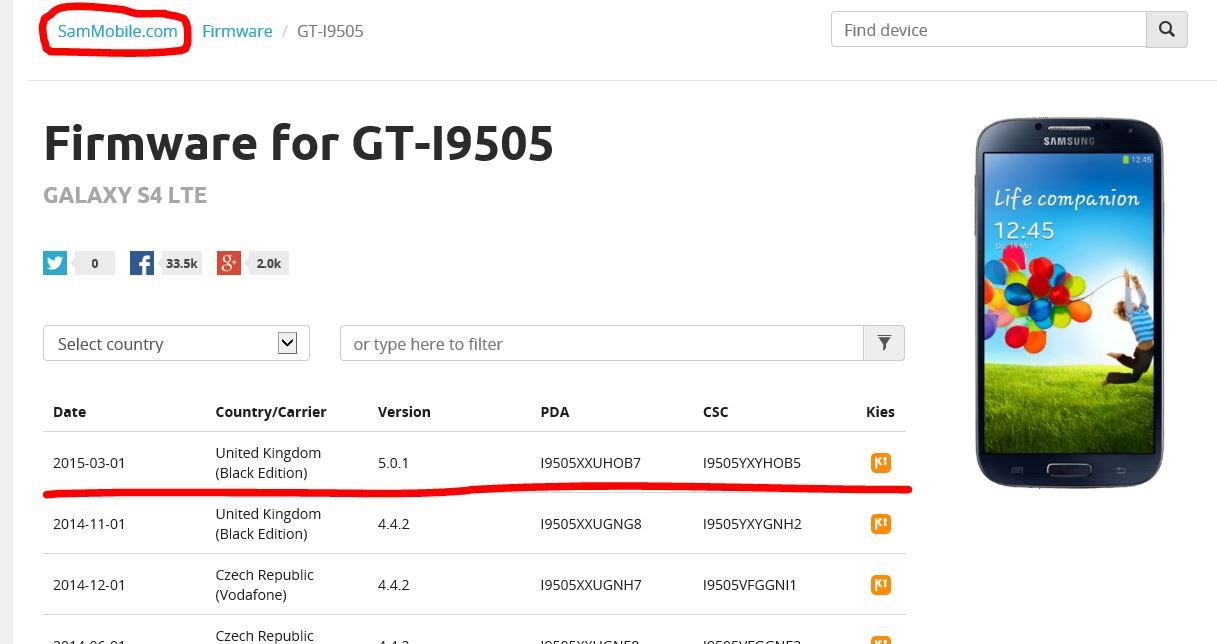Open the SamMobile.com home link
This screenshot has height=644, width=1217.
coord(117,31)
